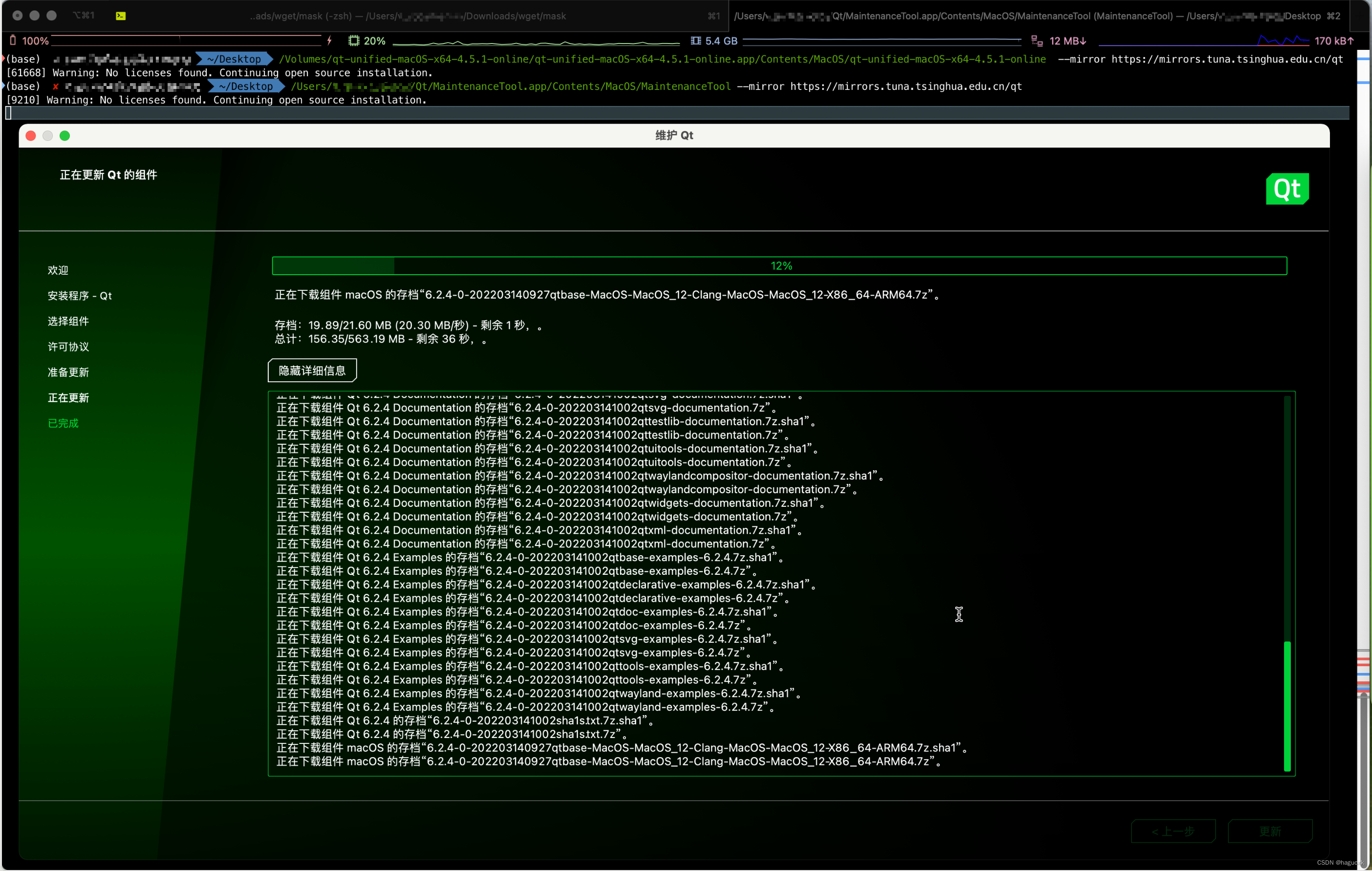
Task: Select the 选择组件 step in sidebar
Action: tap(68, 321)
